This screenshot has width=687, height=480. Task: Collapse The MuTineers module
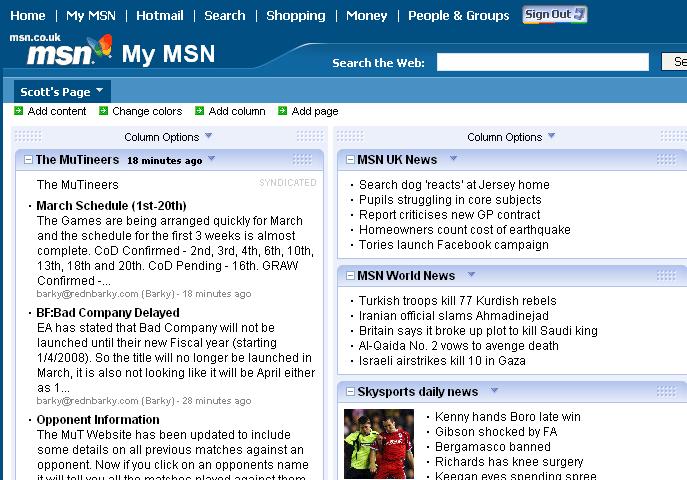[27, 160]
